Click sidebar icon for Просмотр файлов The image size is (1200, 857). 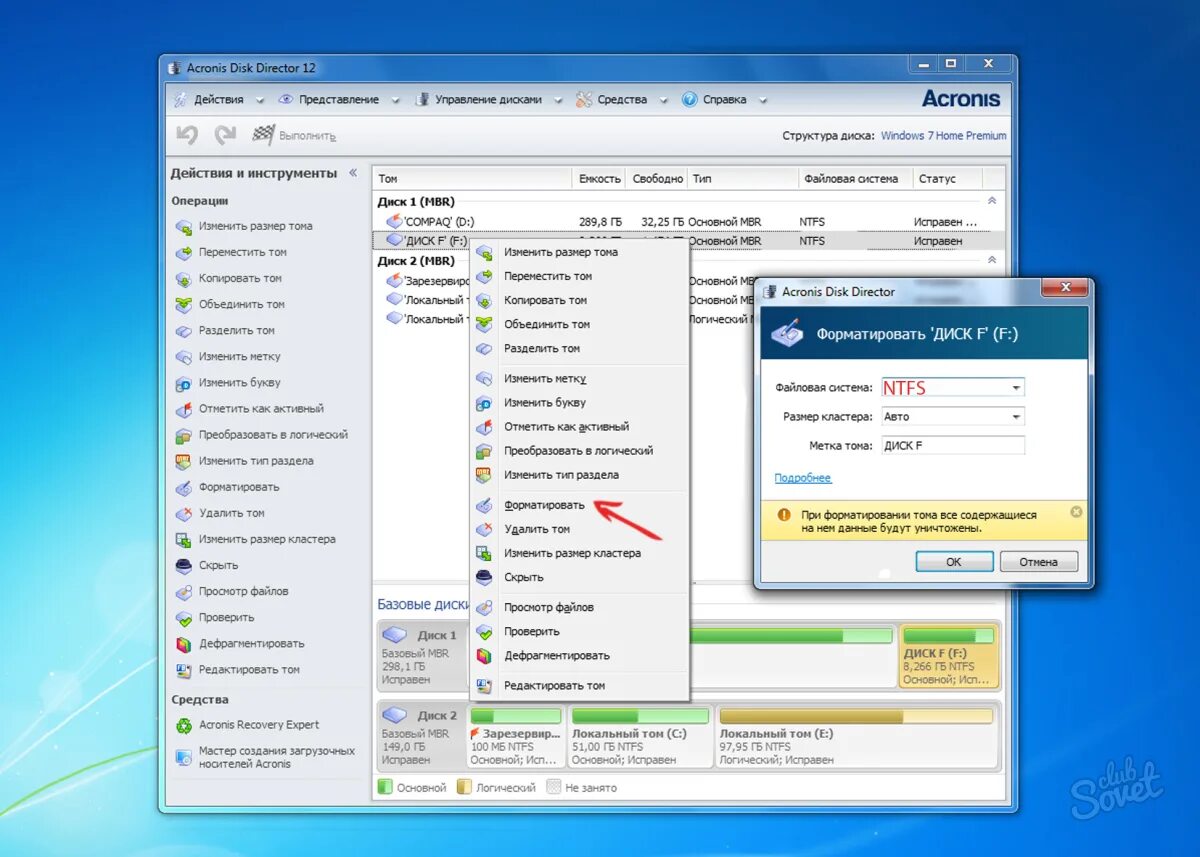(183, 592)
